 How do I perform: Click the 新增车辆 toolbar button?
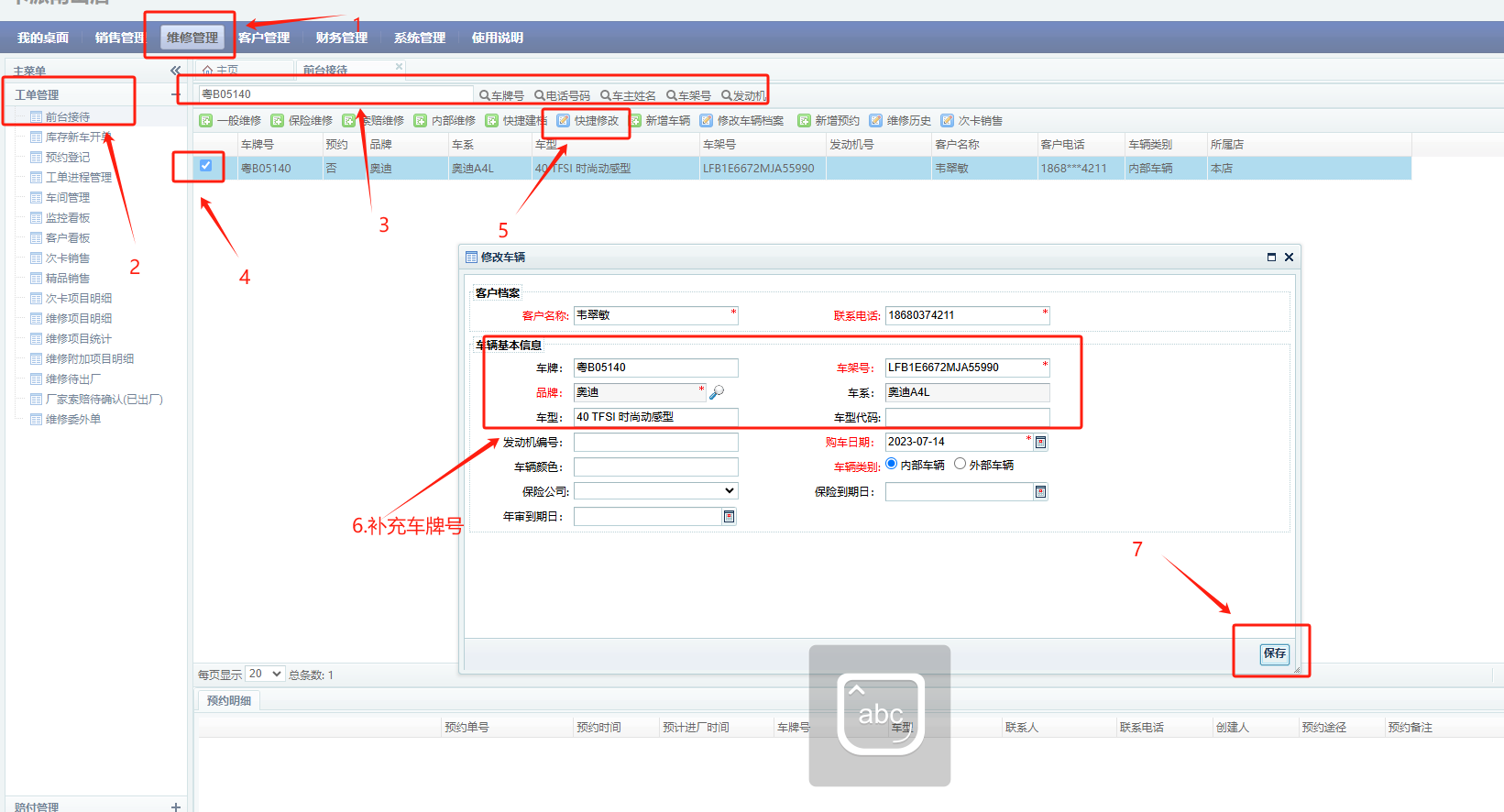pyautogui.click(x=660, y=121)
